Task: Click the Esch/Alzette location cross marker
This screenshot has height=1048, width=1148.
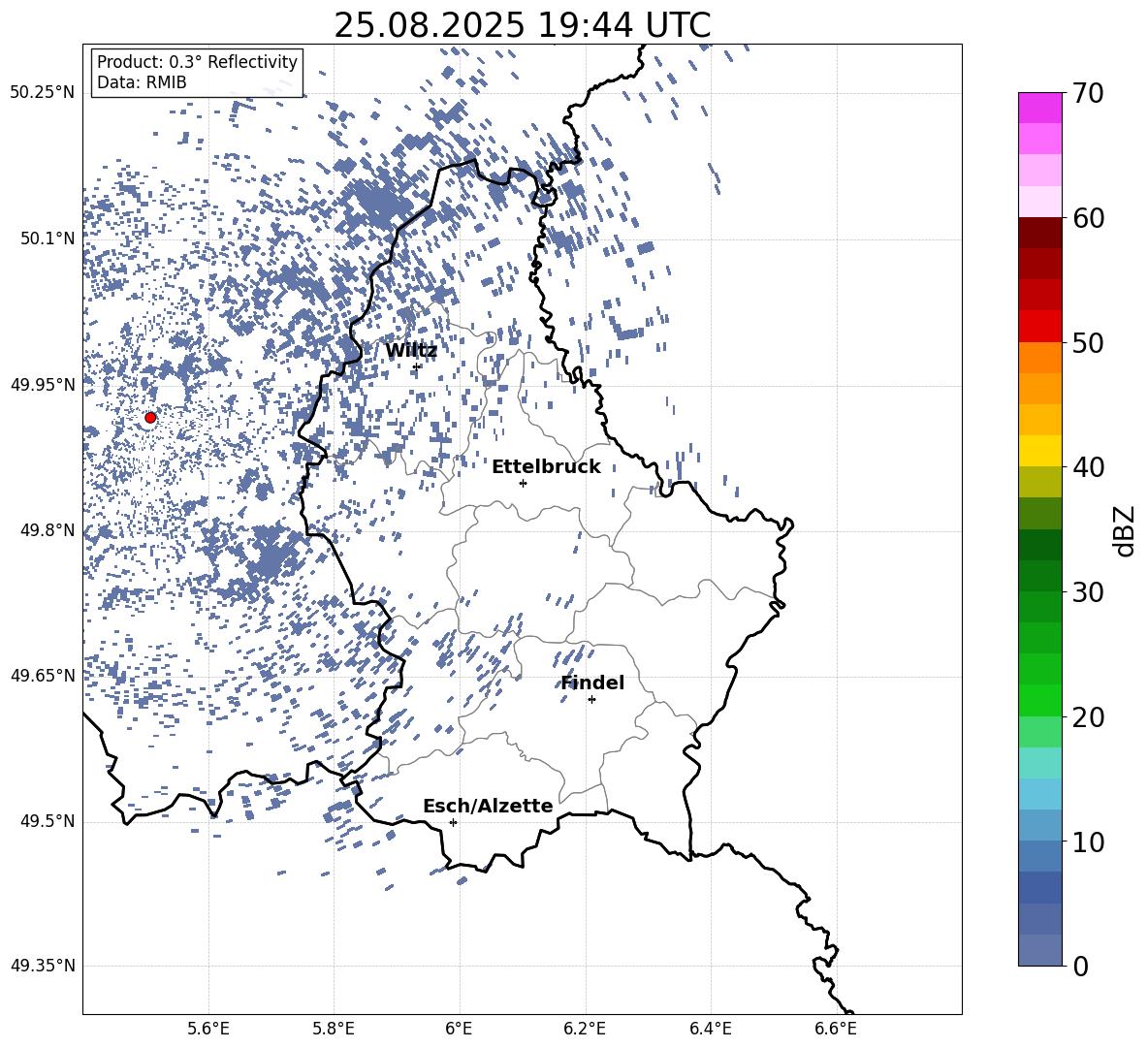Action: pos(453,822)
